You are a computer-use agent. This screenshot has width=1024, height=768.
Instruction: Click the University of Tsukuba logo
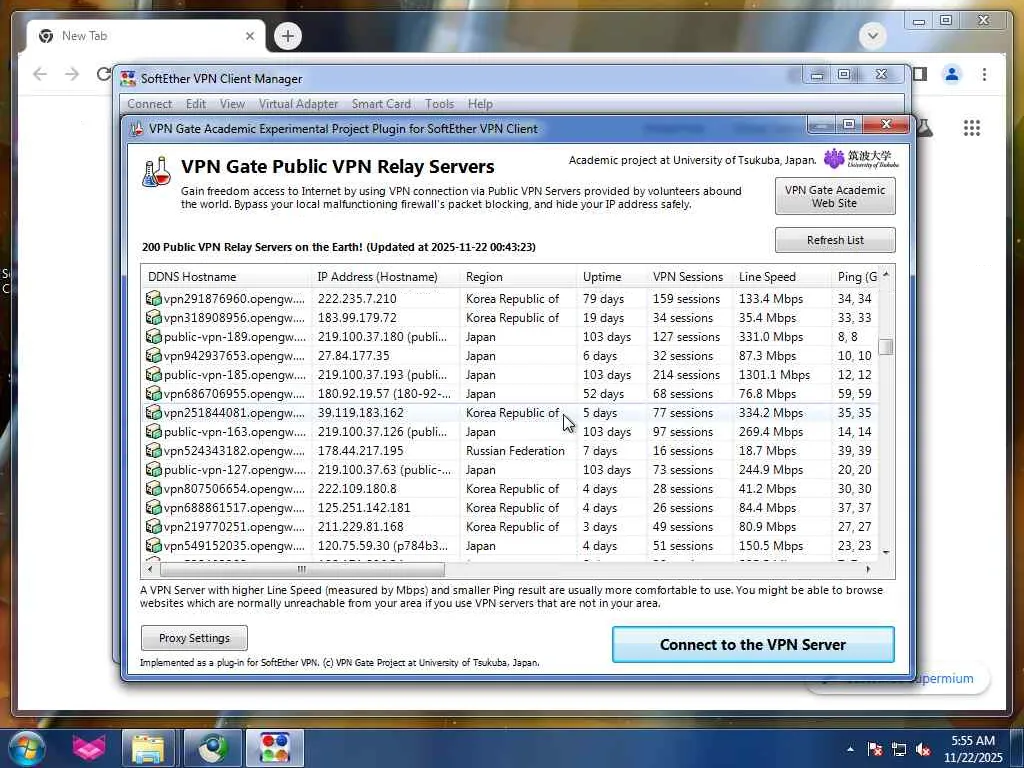(x=861, y=159)
